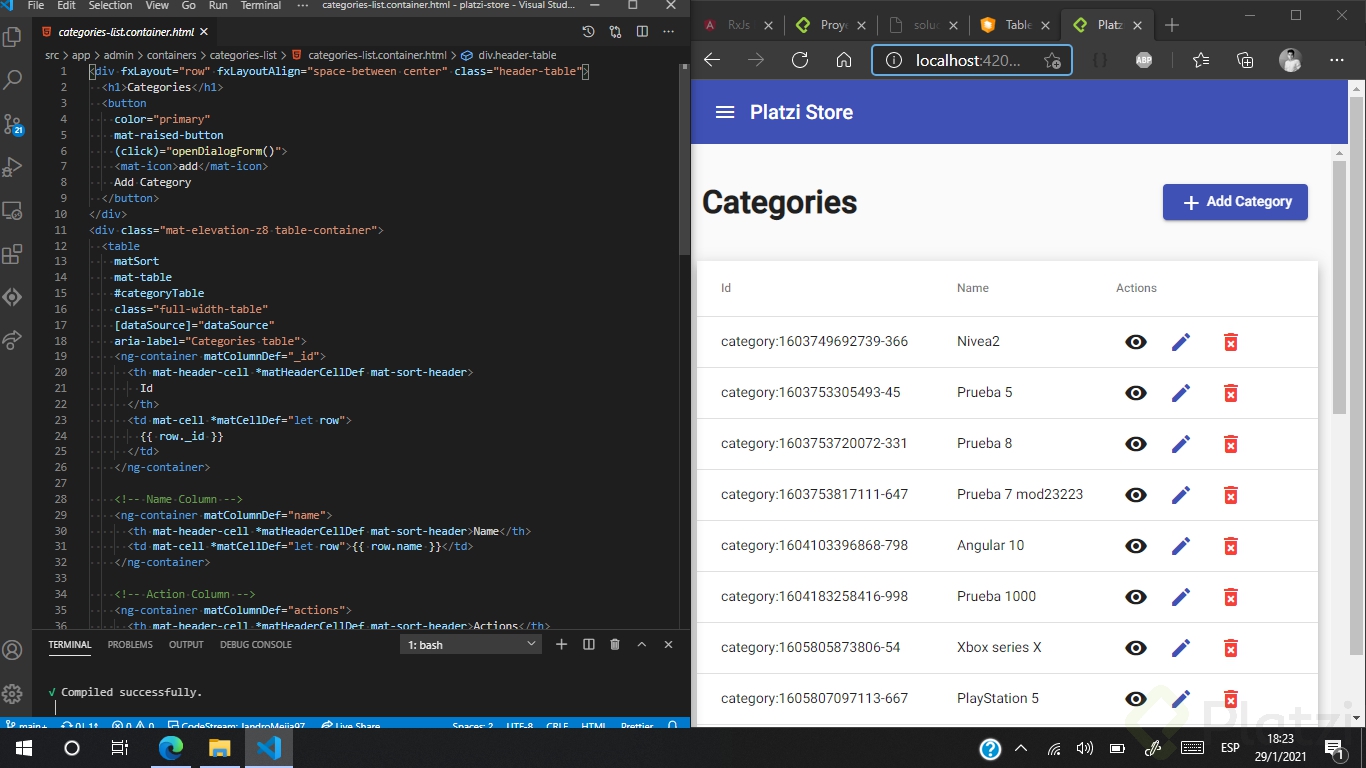The height and width of the screenshot is (768, 1366).
Task: View Prueba 1000 category via eye icon
Action: coord(1136,597)
